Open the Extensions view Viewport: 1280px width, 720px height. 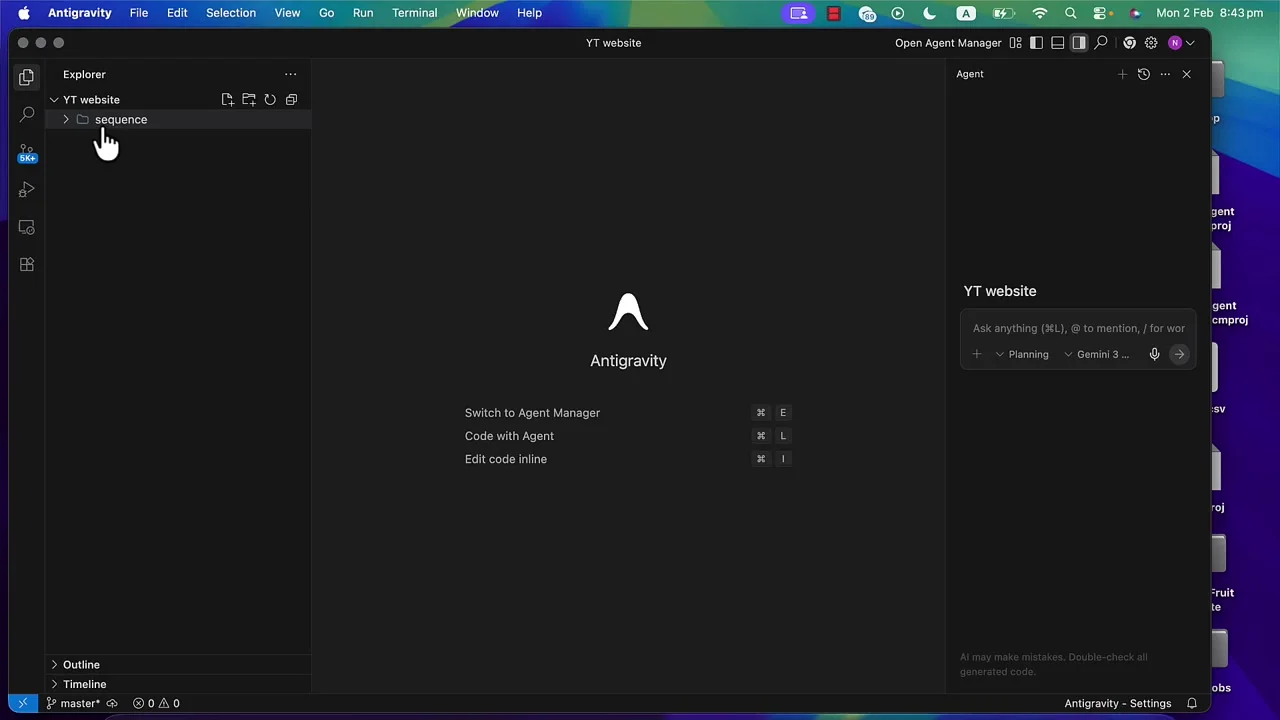click(27, 264)
